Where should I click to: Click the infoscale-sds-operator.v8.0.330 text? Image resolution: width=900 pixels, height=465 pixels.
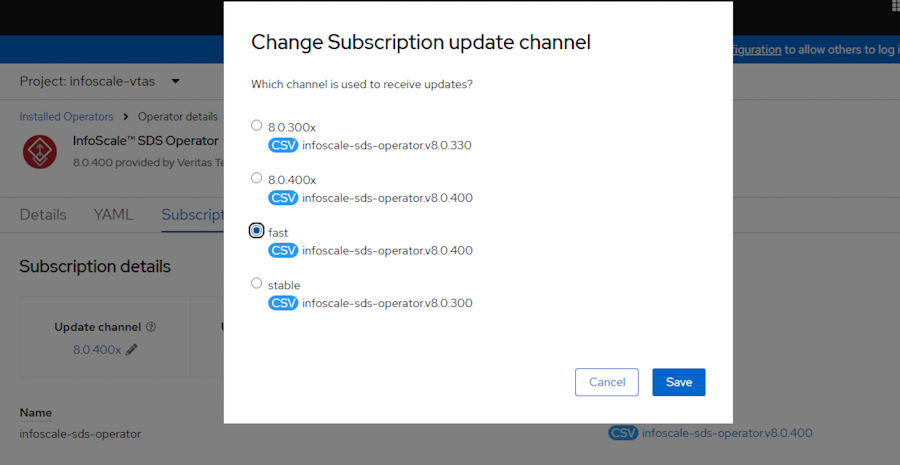click(387, 145)
